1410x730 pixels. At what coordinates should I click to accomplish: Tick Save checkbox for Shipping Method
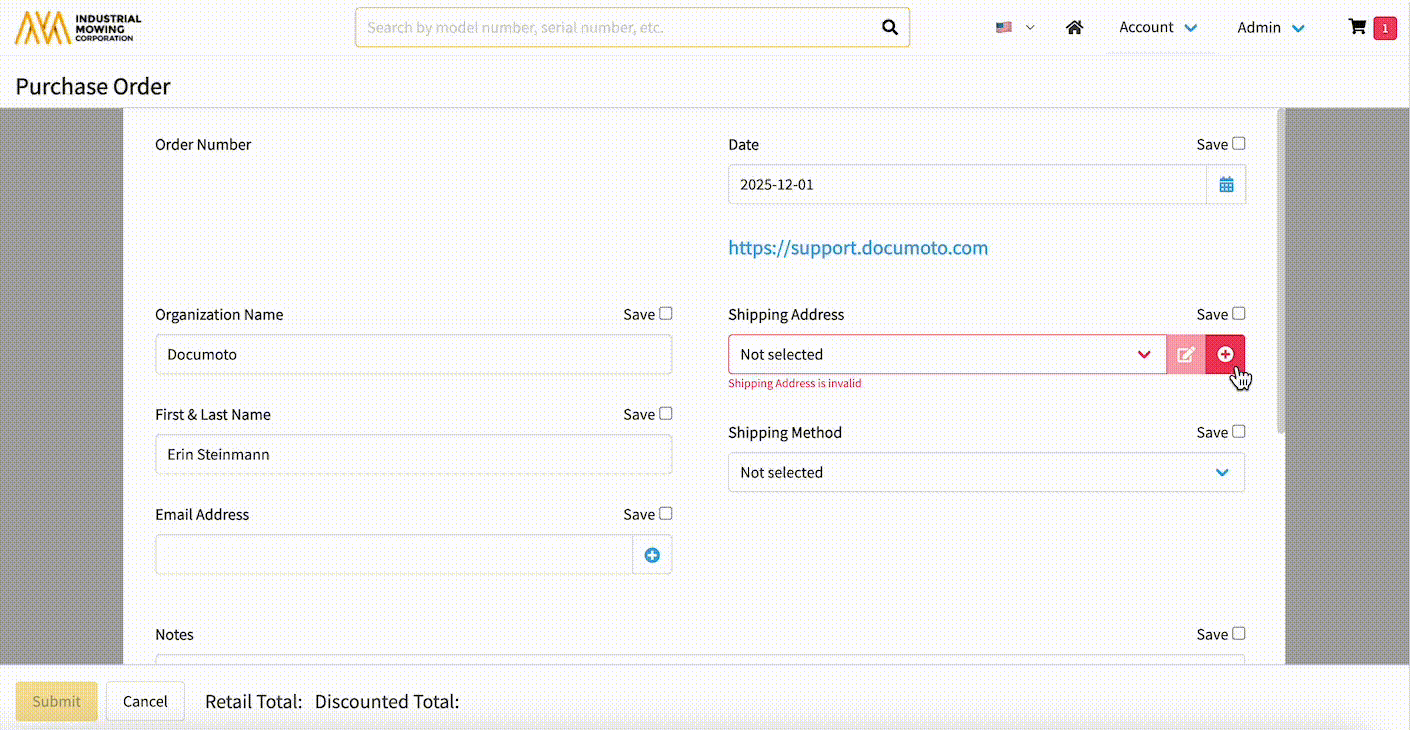(x=1239, y=432)
